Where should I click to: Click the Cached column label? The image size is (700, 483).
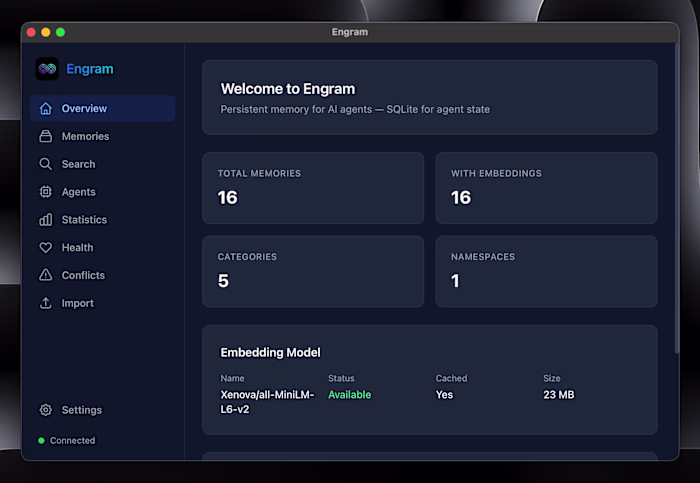[451, 378]
